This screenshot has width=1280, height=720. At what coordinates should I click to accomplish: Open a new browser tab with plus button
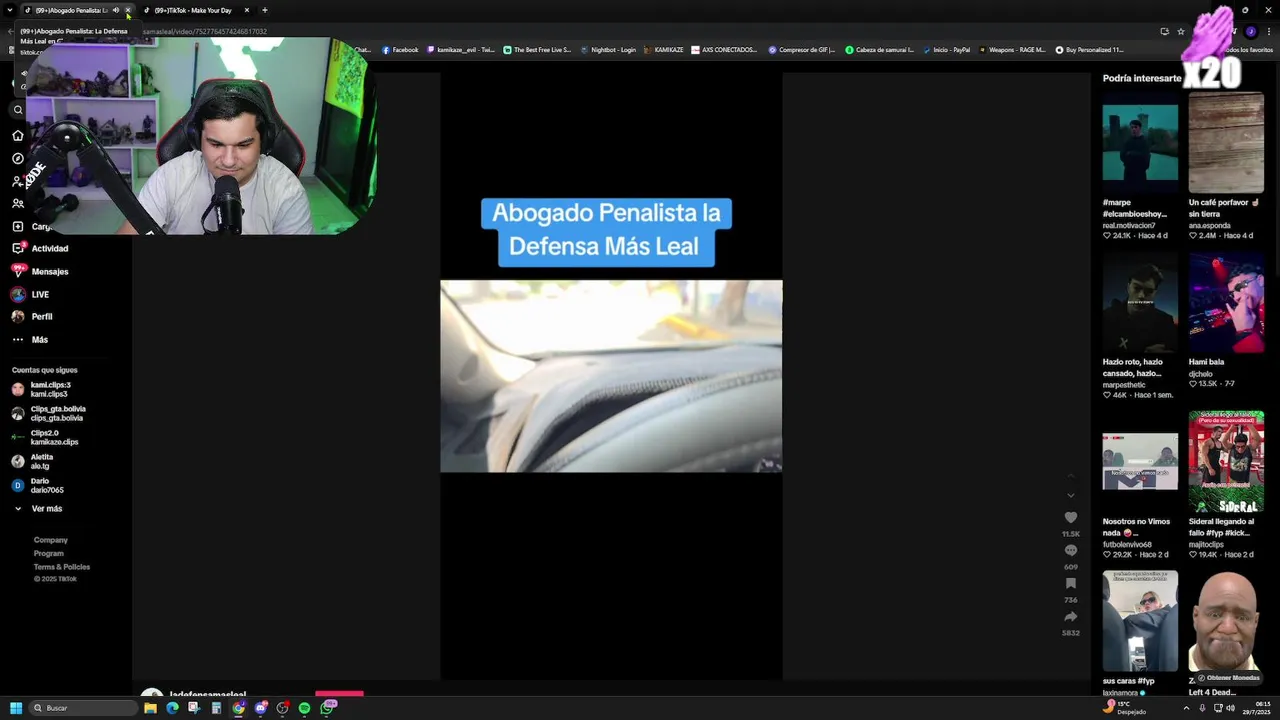pyautogui.click(x=265, y=10)
